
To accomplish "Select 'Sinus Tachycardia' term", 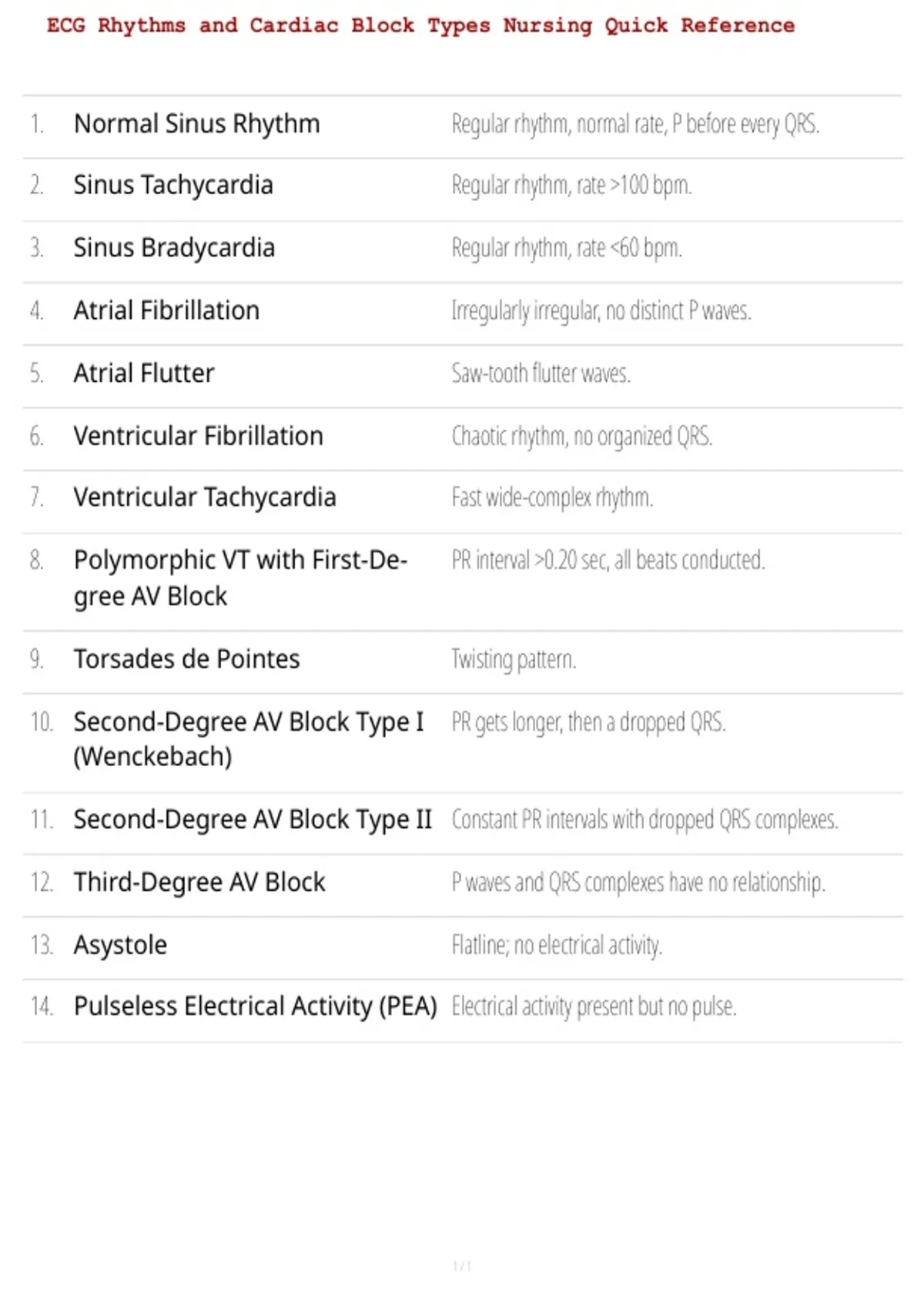I will (x=173, y=186).
